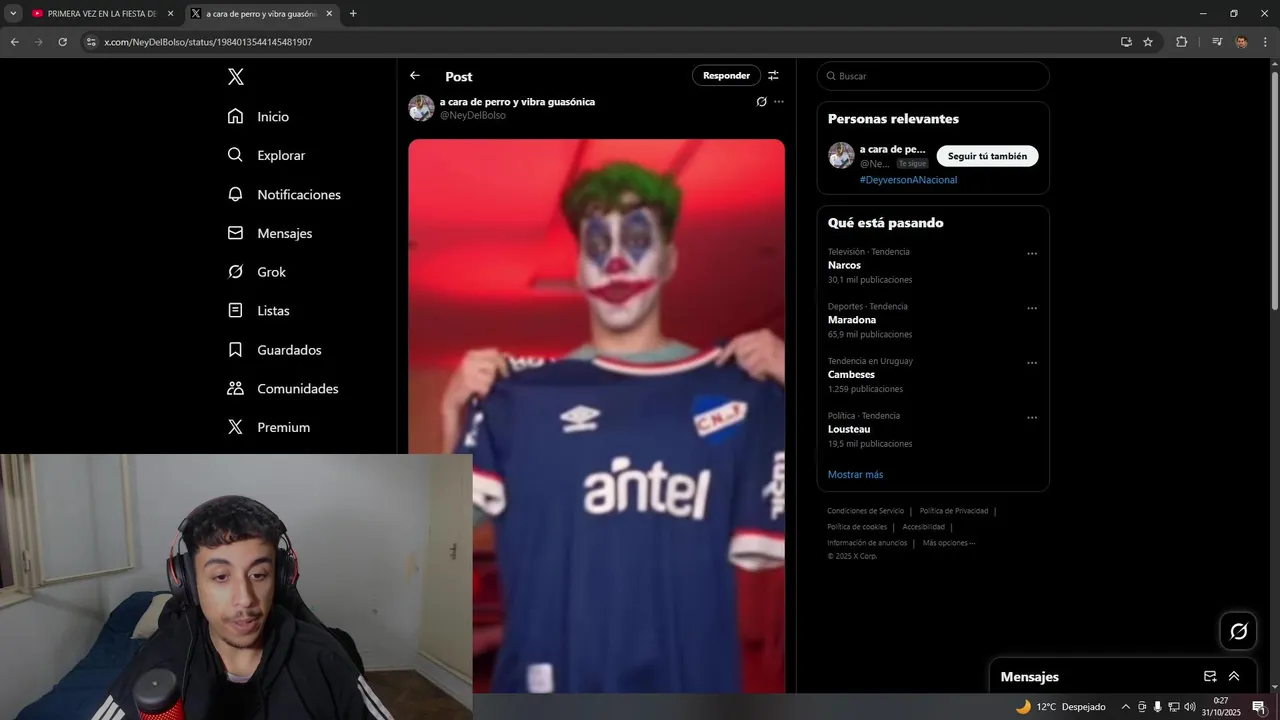Select the X post tab
The width and height of the screenshot is (1280, 720).
[261, 14]
